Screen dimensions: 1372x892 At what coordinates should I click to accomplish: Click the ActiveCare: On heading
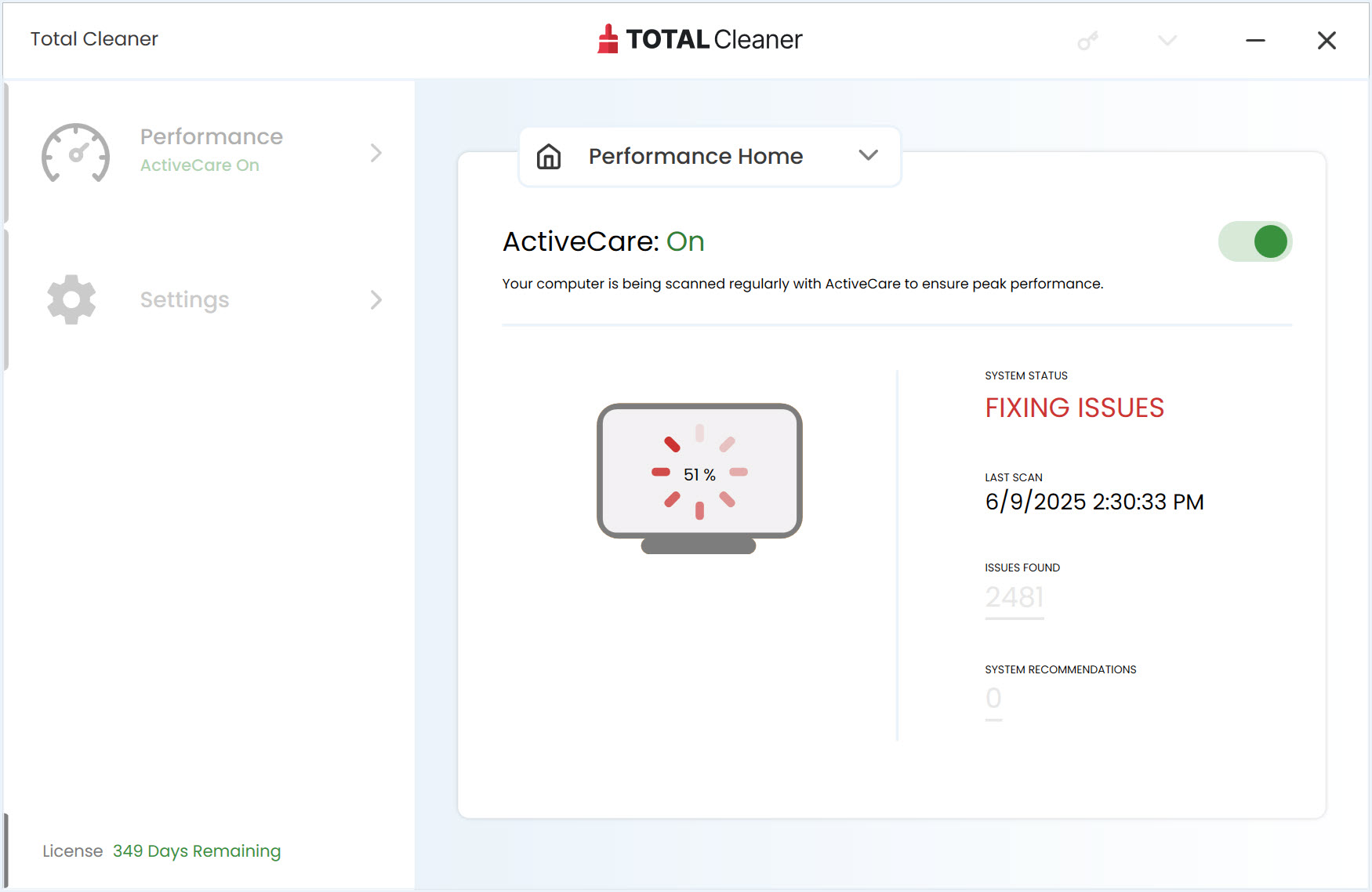click(x=604, y=241)
